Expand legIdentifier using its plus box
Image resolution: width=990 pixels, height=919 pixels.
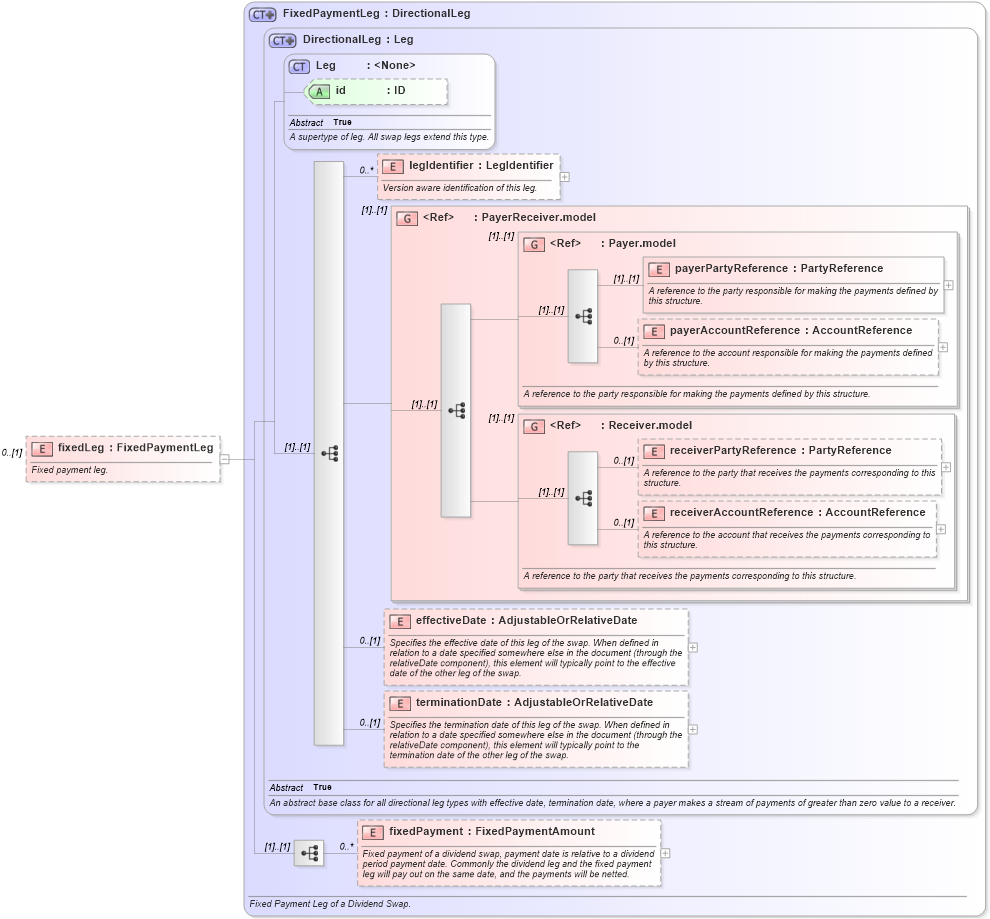[564, 177]
